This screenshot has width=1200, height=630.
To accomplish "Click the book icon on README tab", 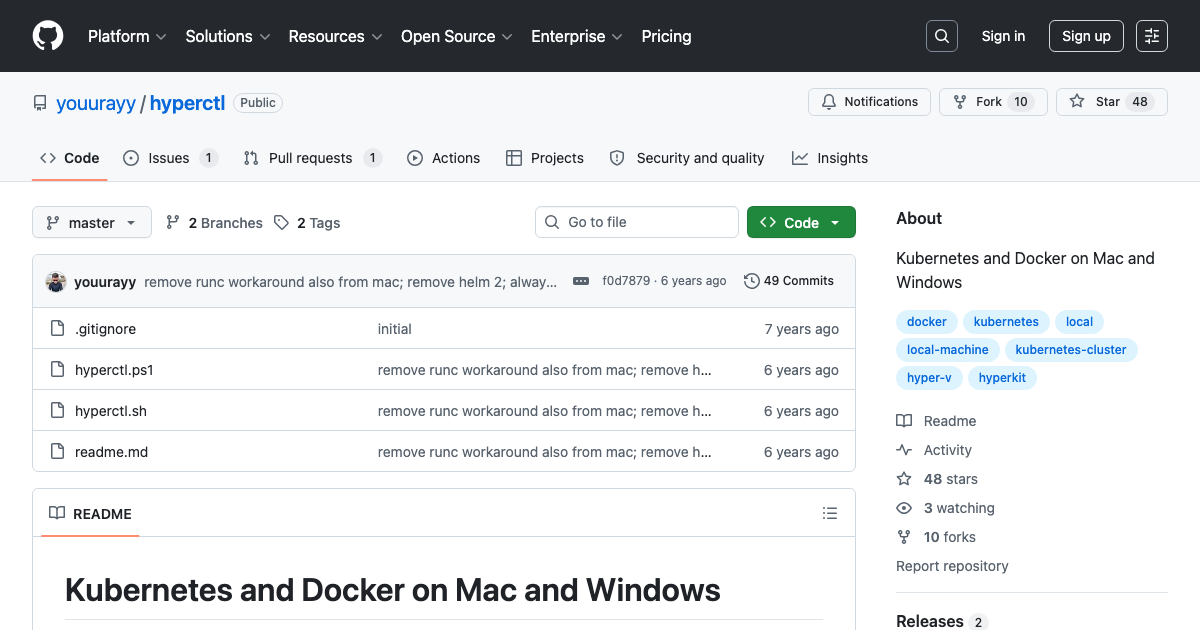I will click(x=57, y=513).
